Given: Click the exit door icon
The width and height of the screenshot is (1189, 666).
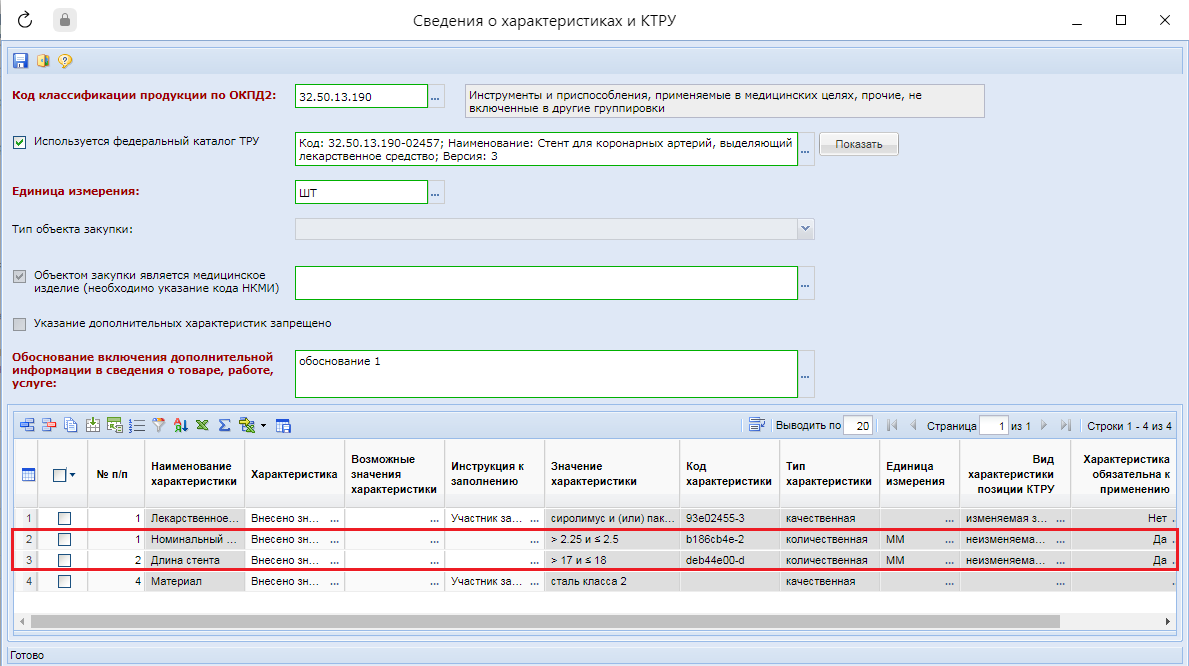Looking at the screenshot, I should pyautogui.click(x=43, y=61).
